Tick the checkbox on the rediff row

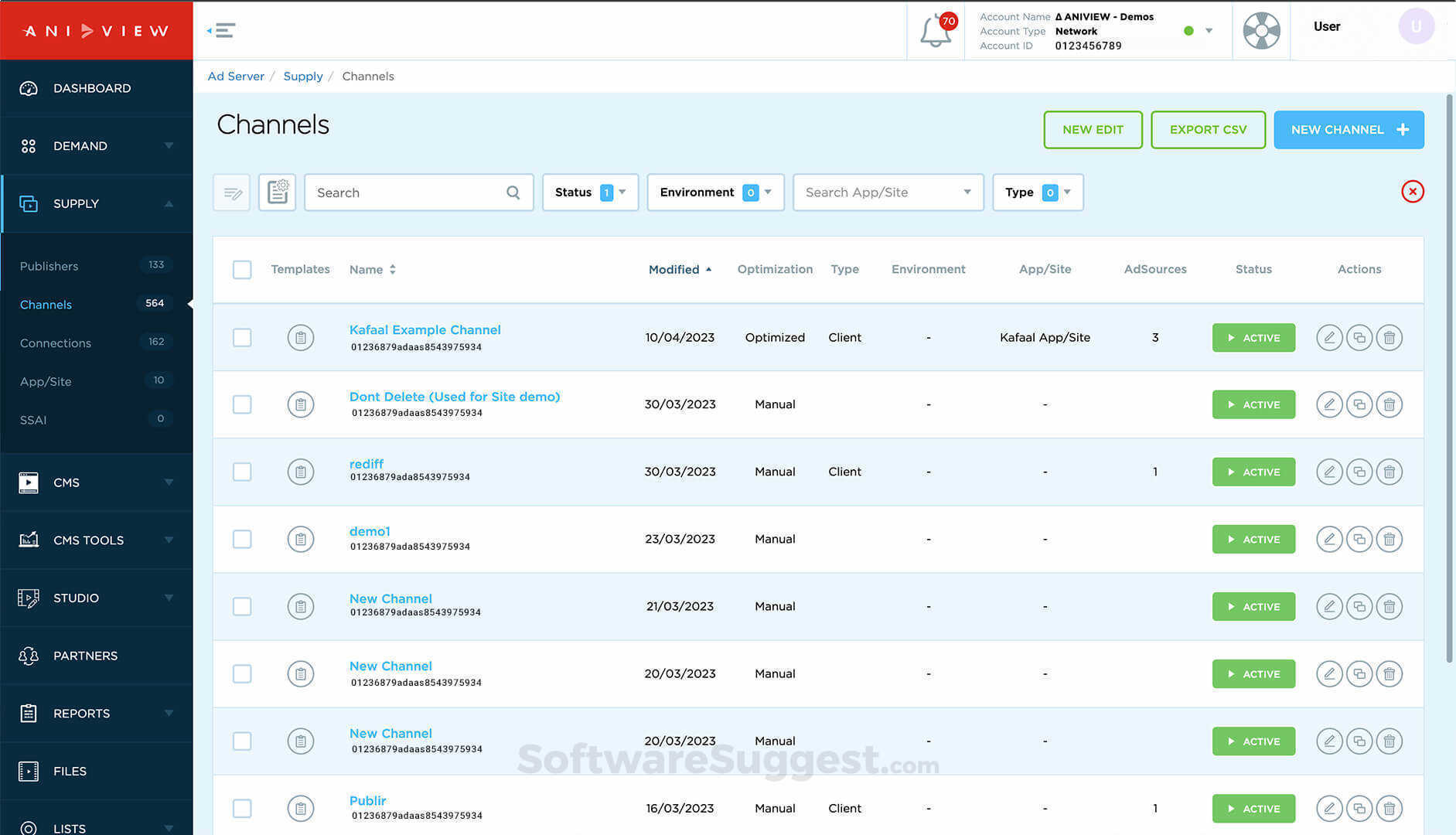click(x=242, y=472)
